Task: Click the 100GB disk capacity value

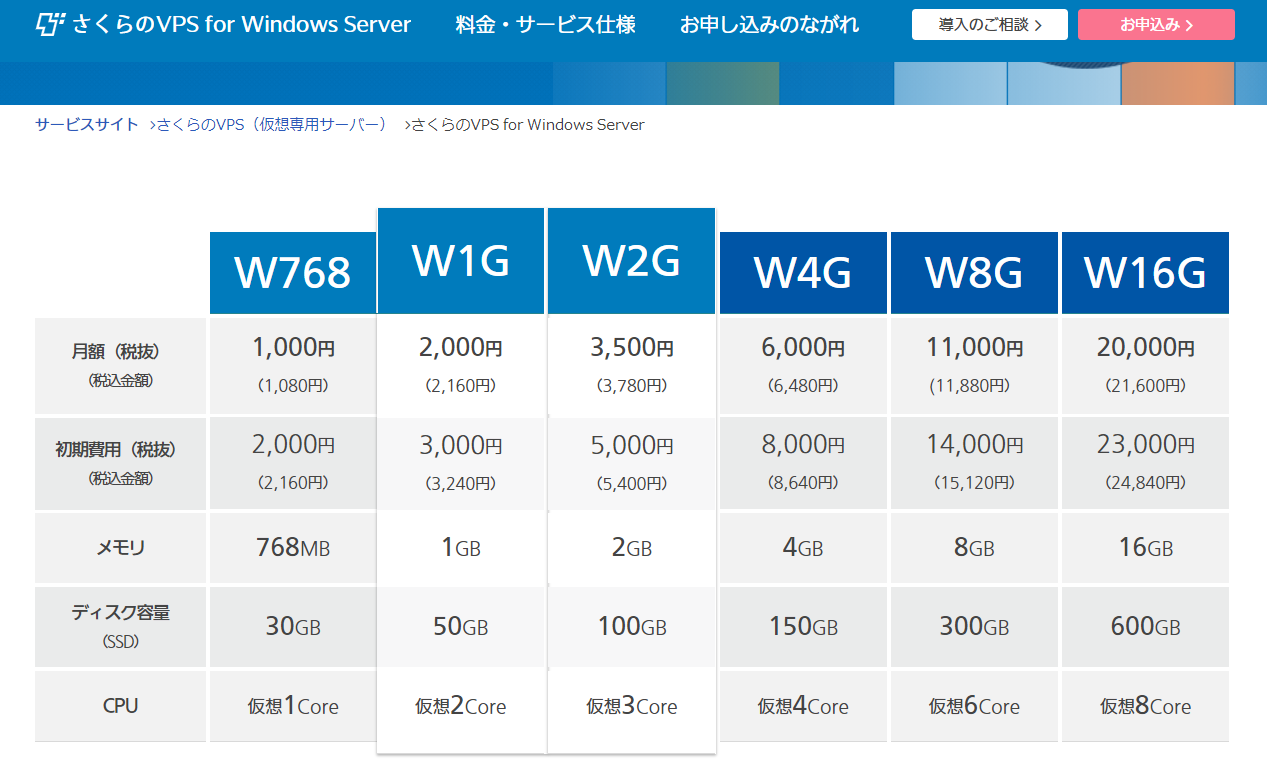Action: click(632, 627)
